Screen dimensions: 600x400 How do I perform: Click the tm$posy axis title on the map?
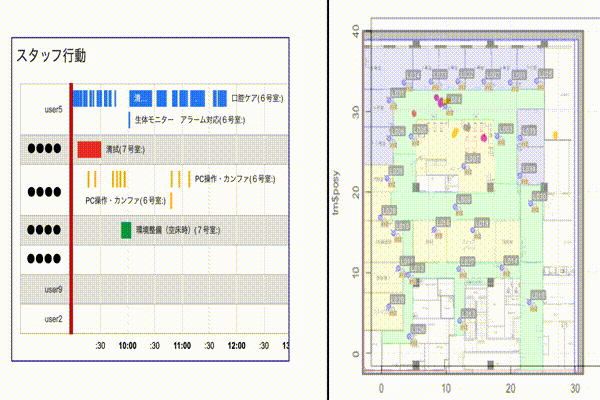[336, 193]
